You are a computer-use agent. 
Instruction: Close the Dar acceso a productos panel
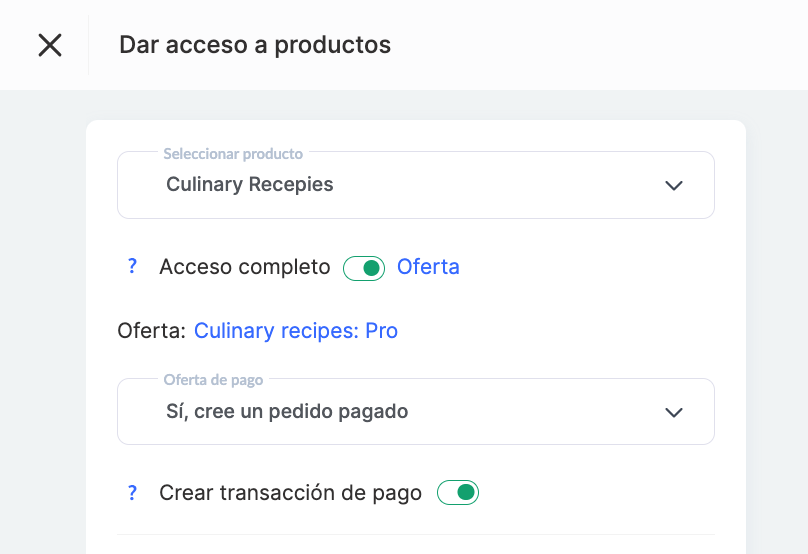click(50, 45)
